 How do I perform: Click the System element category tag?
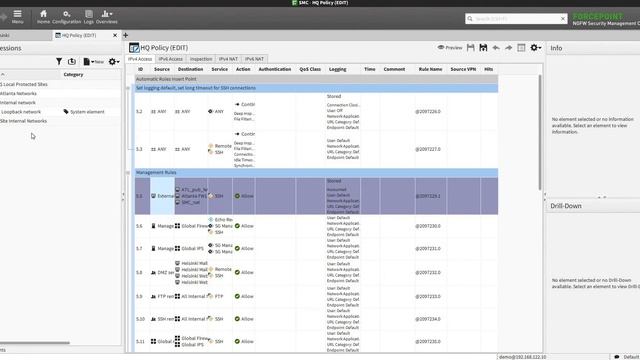(x=84, y=112)
